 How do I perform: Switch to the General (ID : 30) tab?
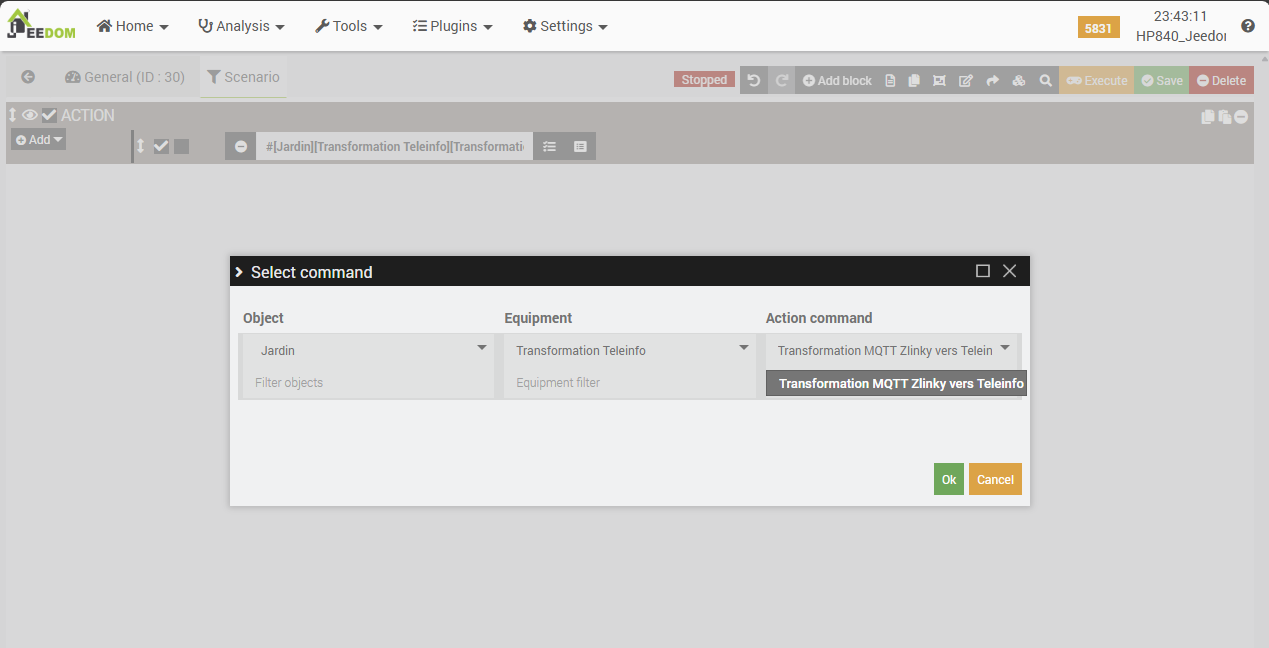pos(125,77)
